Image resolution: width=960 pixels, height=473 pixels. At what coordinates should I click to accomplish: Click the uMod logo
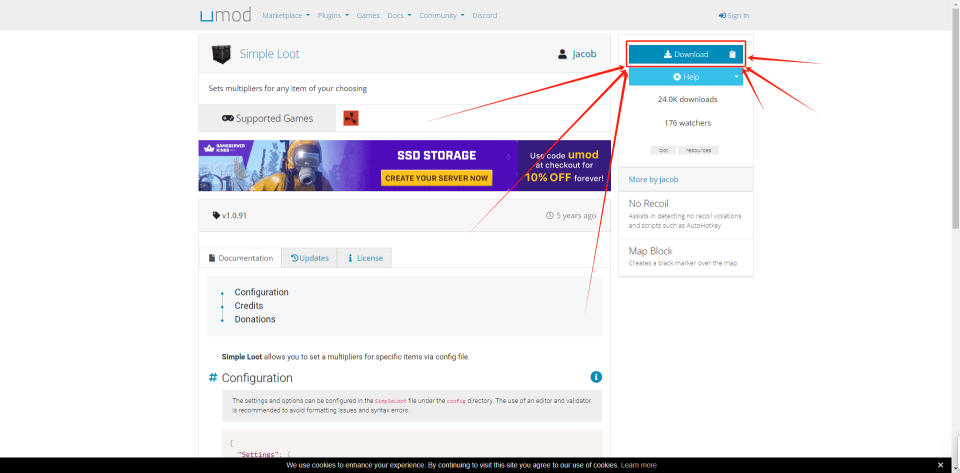225,15
